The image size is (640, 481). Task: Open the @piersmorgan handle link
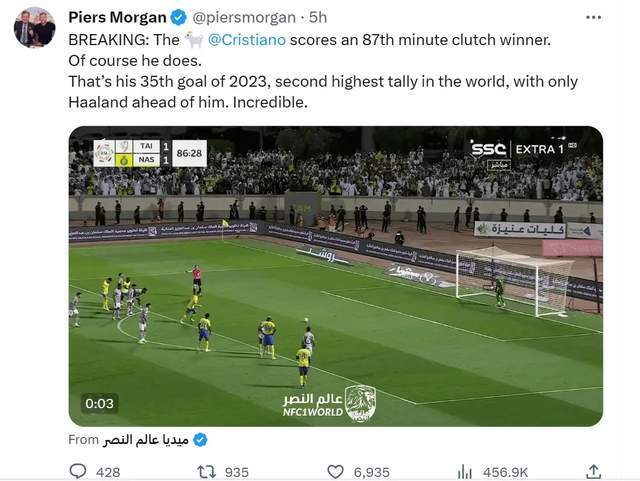244,18
